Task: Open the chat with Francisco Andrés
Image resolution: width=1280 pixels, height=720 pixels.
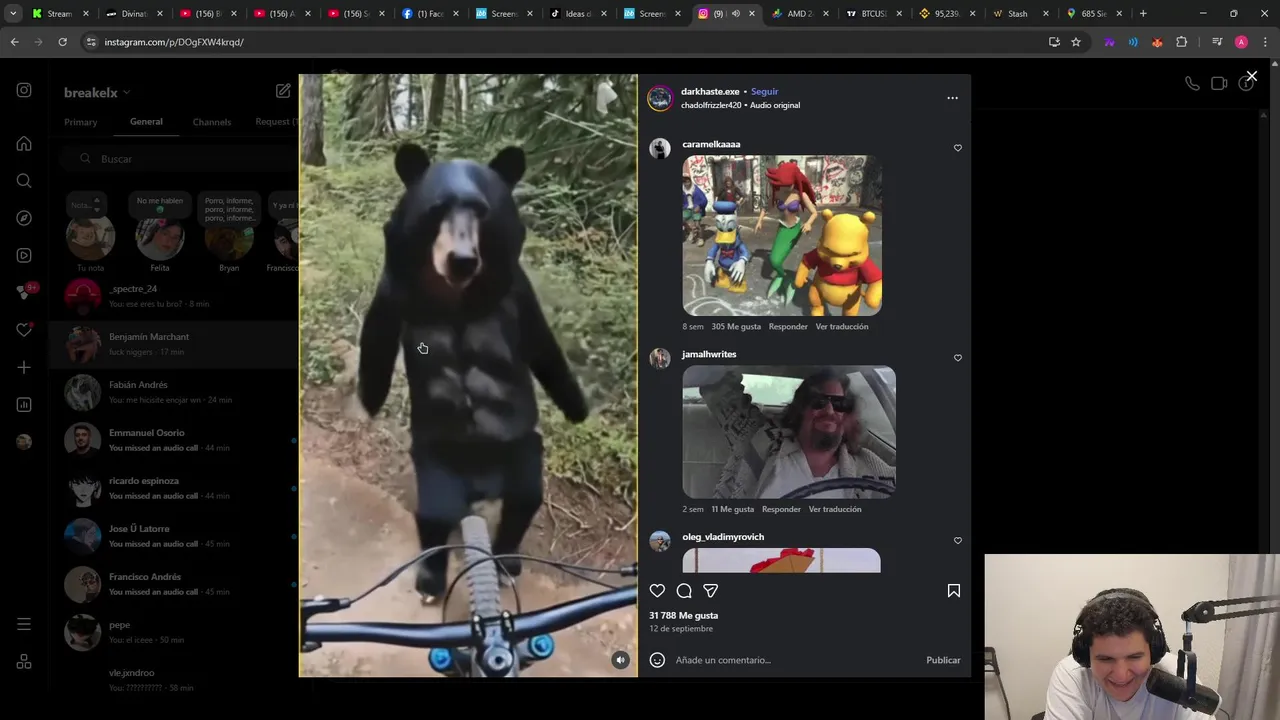Action: [174, 584]
